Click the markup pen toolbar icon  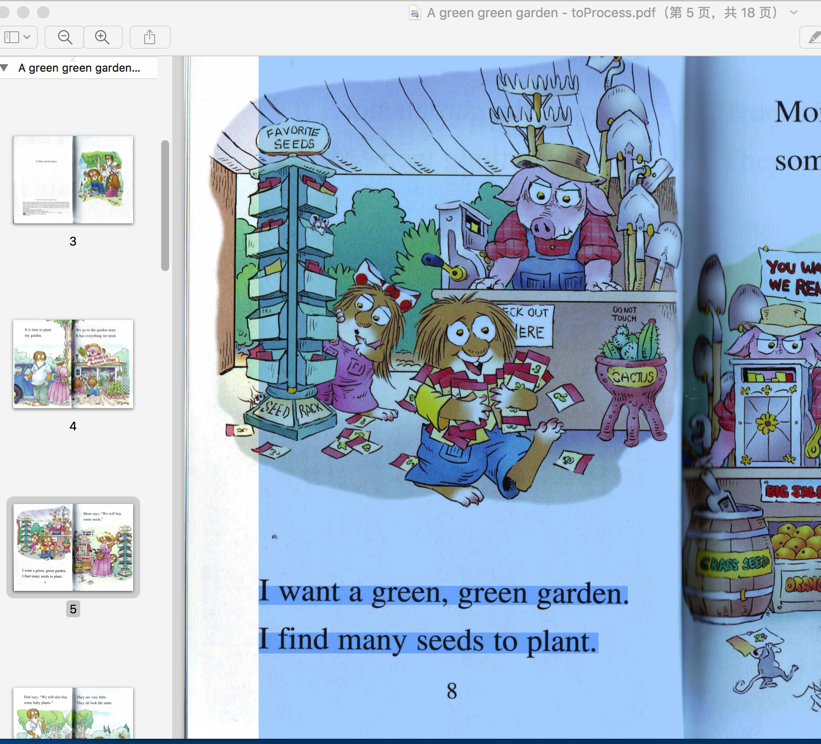pos(812,37)
